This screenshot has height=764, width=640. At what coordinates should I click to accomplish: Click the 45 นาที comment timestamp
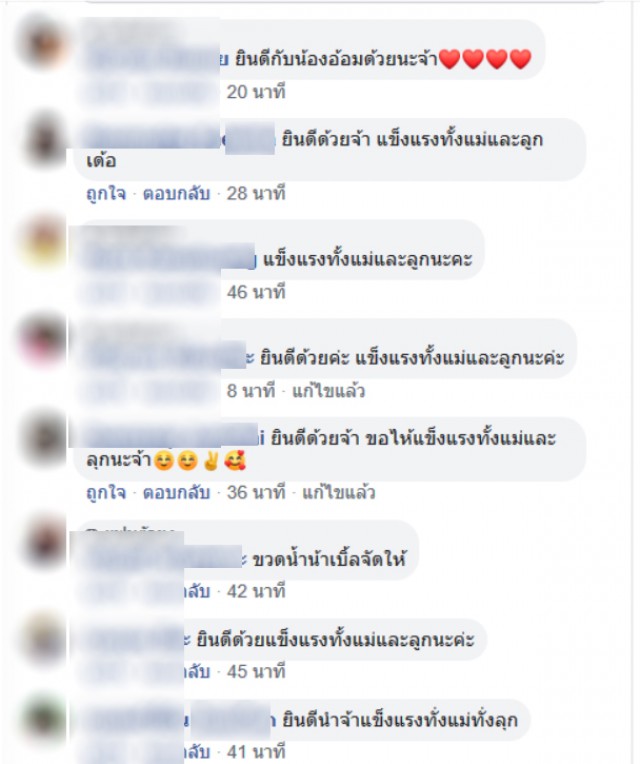pyautogui.click(x=256, y=672)
